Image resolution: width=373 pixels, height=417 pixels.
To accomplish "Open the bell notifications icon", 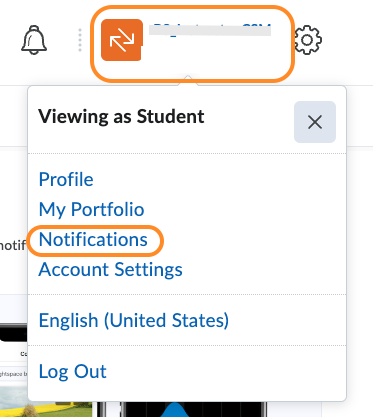I will click(x=34, y=40).
